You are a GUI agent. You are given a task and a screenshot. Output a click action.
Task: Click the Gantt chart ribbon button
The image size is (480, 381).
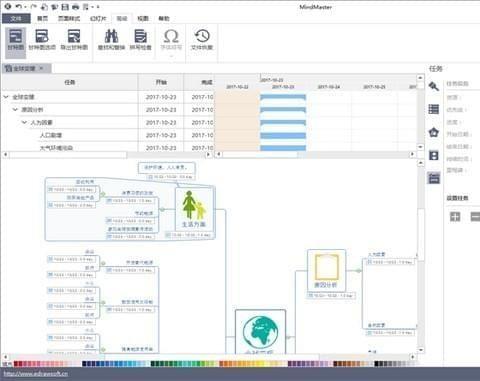pyautogui.click(x=16, y=39)
